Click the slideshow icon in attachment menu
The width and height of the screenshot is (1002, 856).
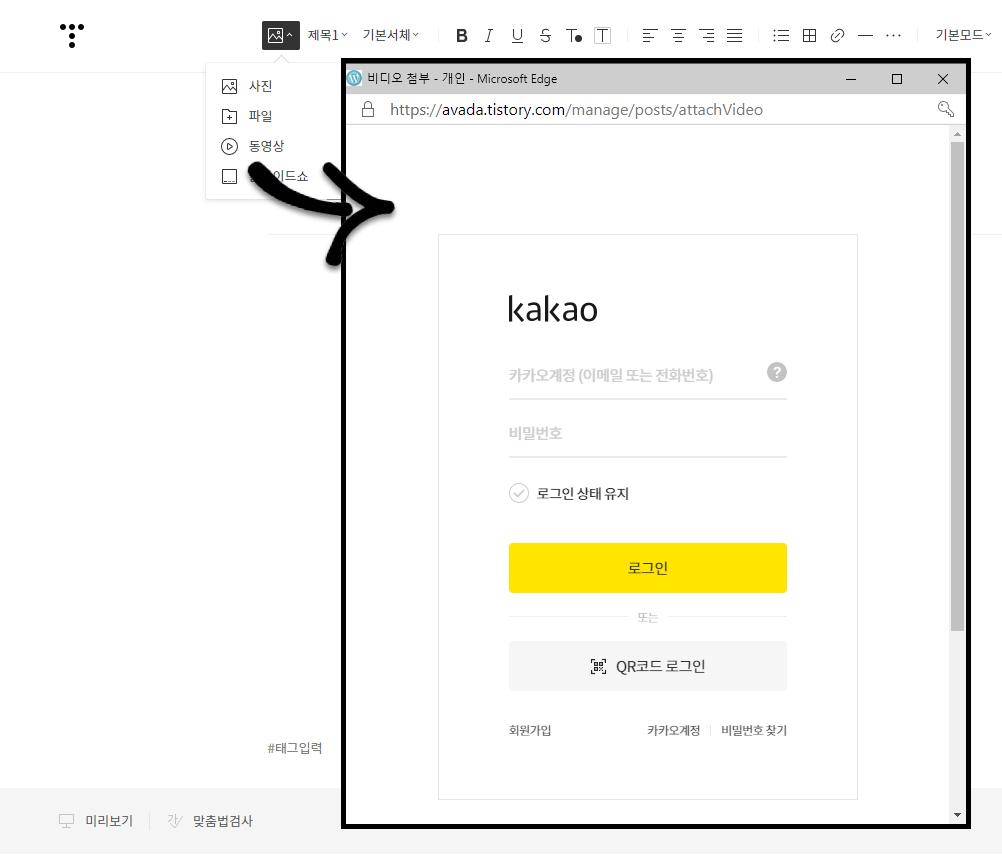(229, 176)
